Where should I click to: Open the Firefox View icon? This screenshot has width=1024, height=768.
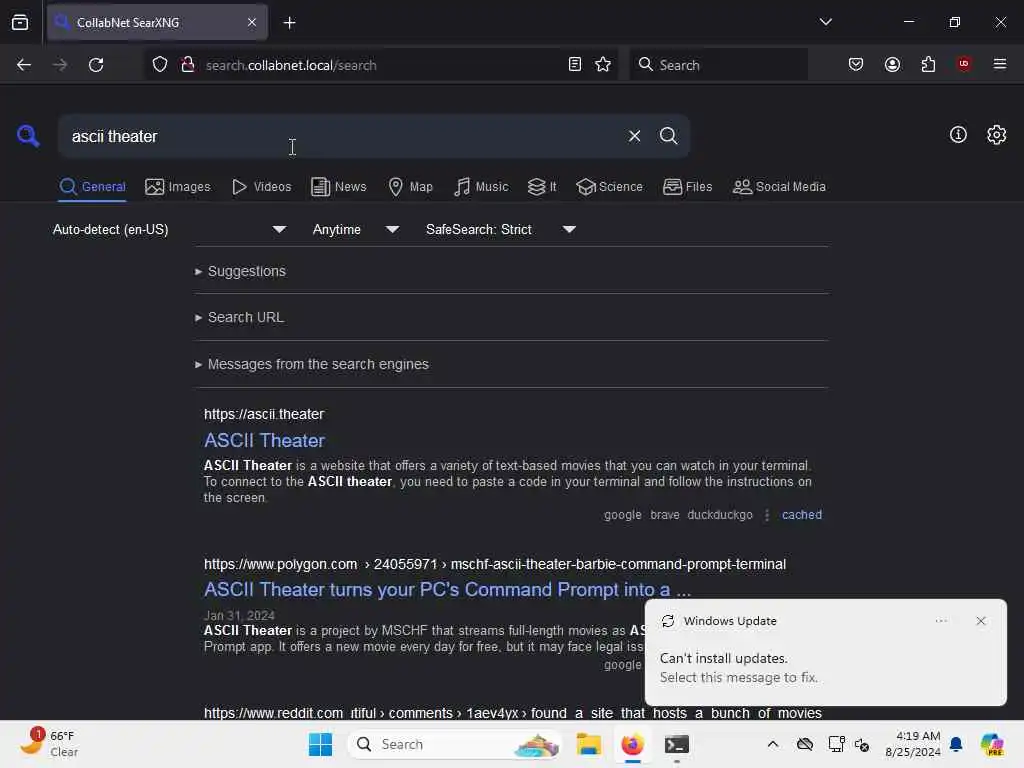pos(20,22)
